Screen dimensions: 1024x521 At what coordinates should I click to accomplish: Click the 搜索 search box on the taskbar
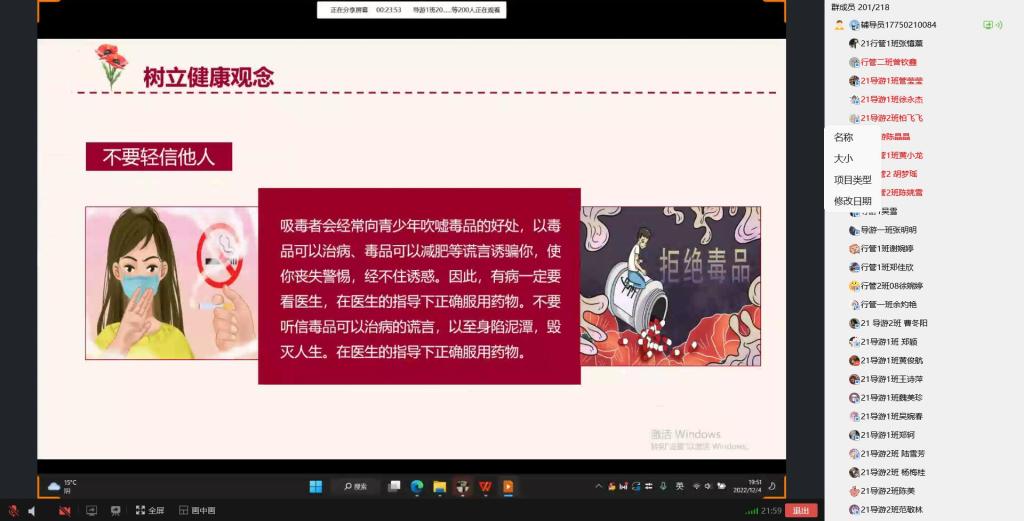click(356, 487)
